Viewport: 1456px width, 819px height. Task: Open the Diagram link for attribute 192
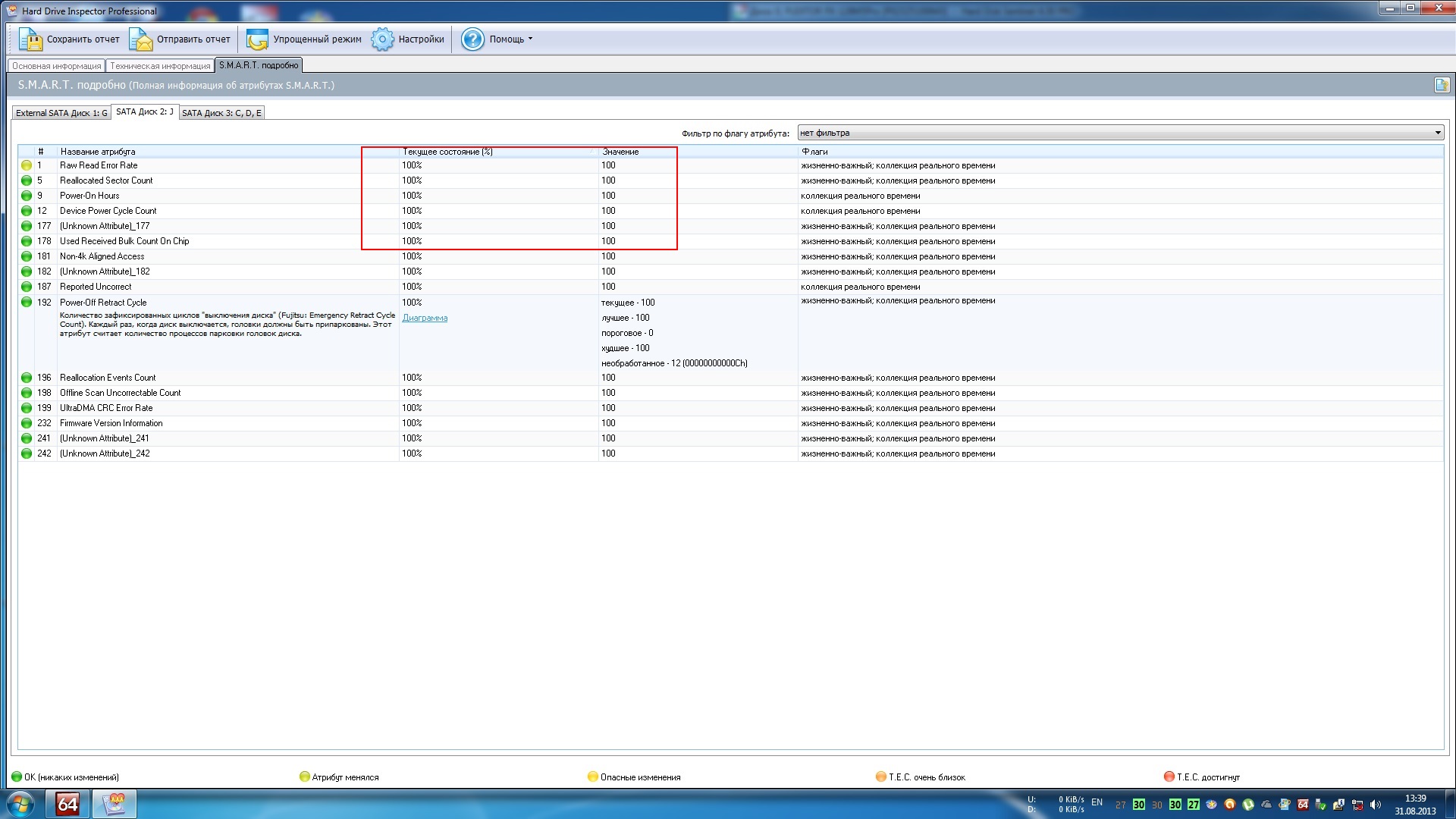(425, 318)
